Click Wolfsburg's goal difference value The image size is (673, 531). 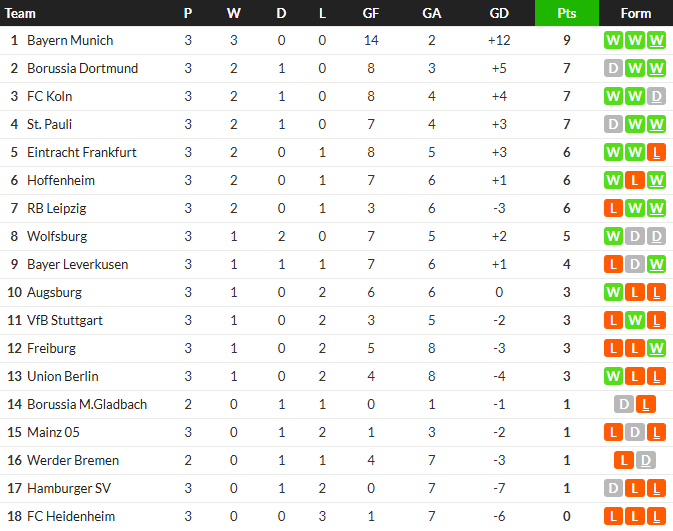pos(499,237)
